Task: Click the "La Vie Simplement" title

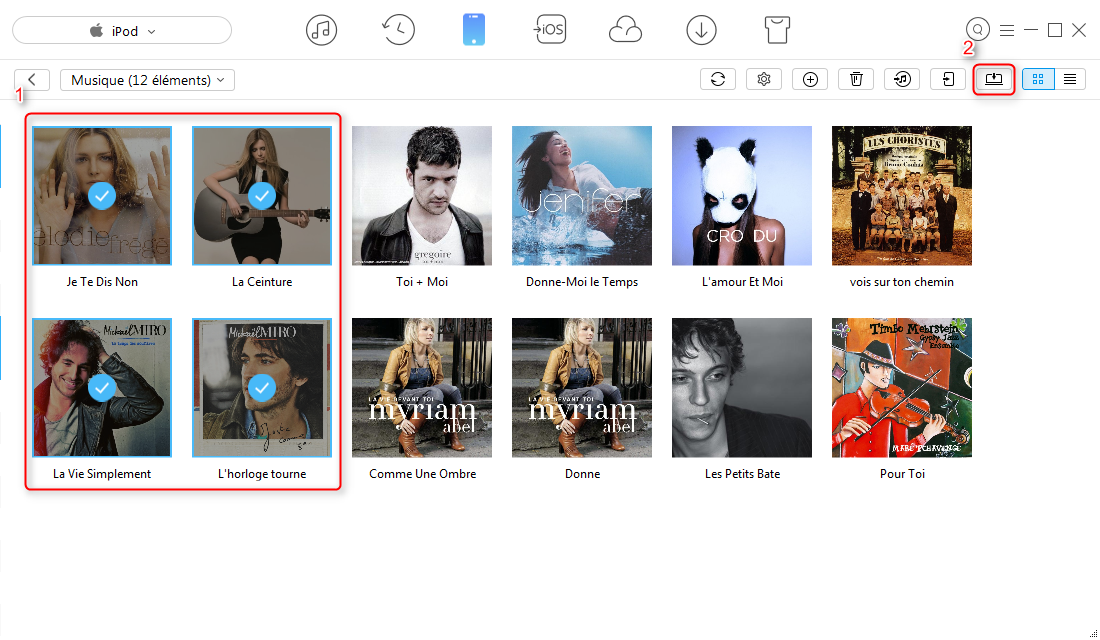Action: click(102, 474)
